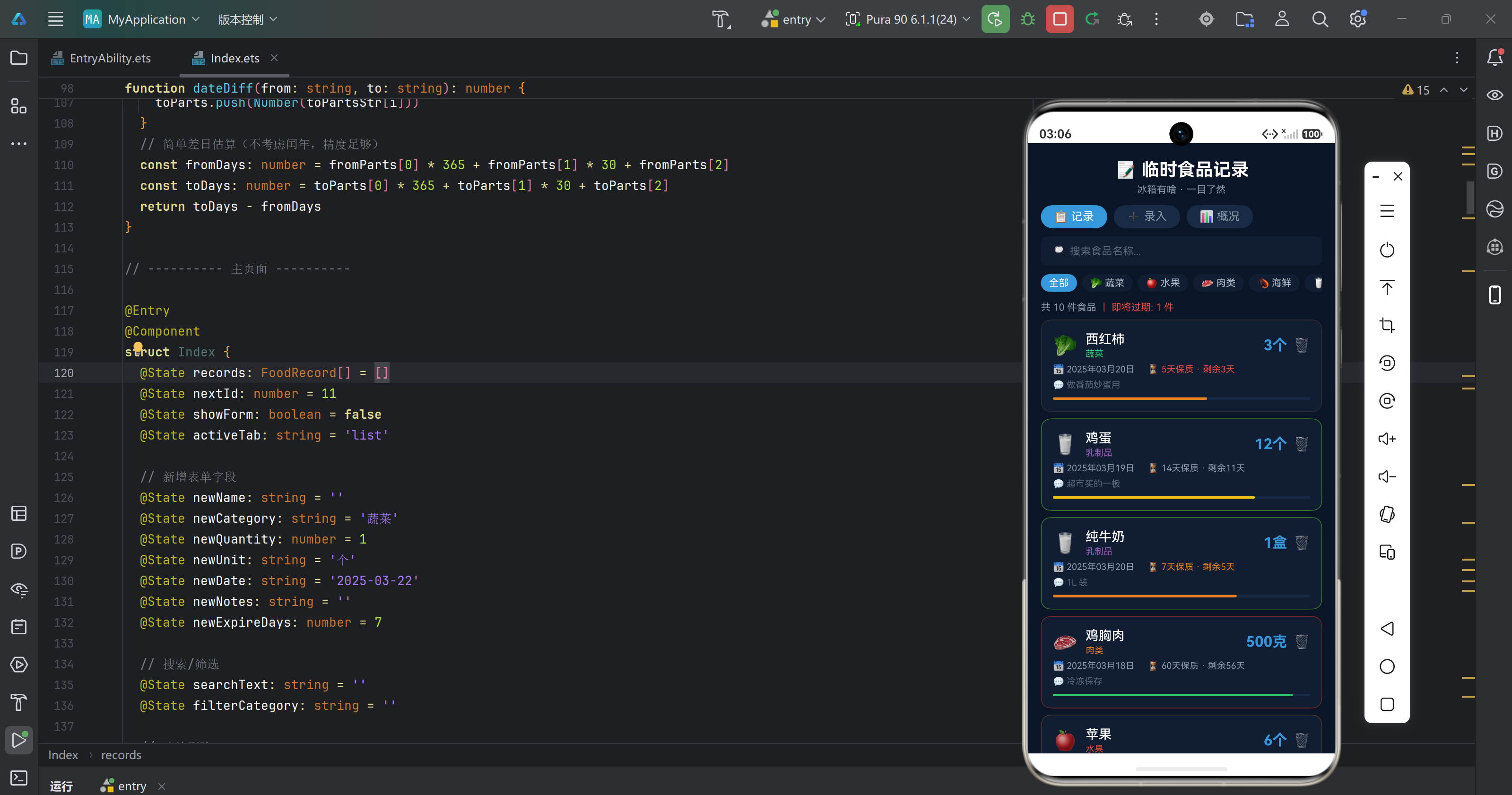The image size is (1512, 795).
Task: Select the 全部 category filter chip
Action: point(1058,283)
